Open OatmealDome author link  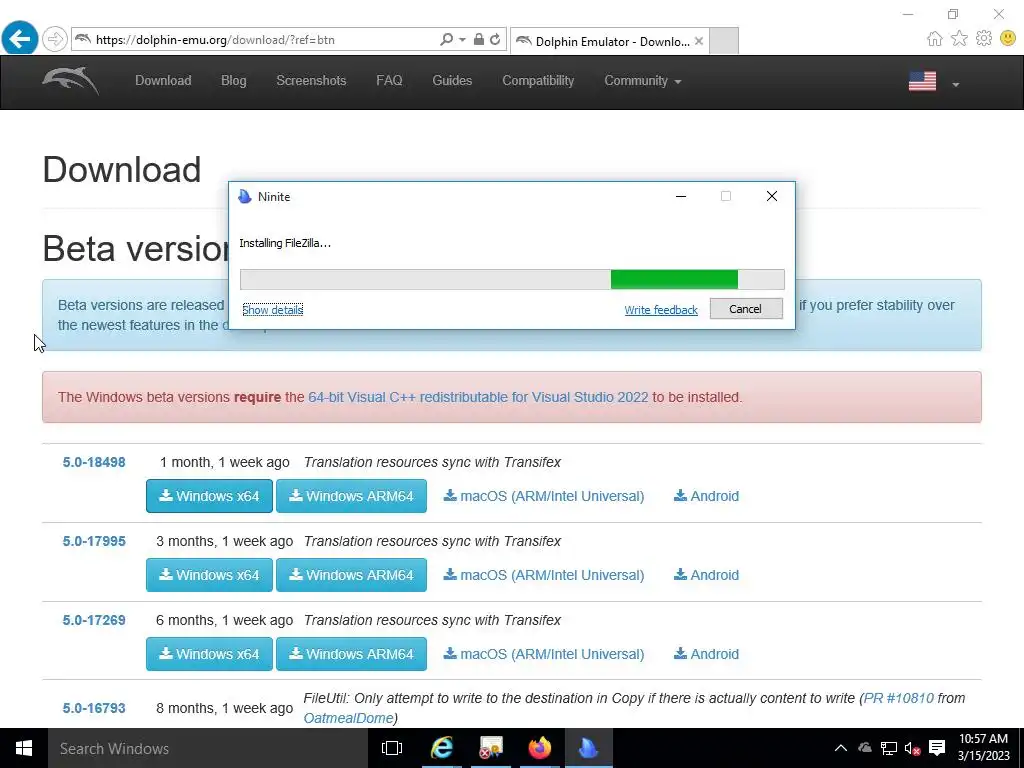pos(347,718)
